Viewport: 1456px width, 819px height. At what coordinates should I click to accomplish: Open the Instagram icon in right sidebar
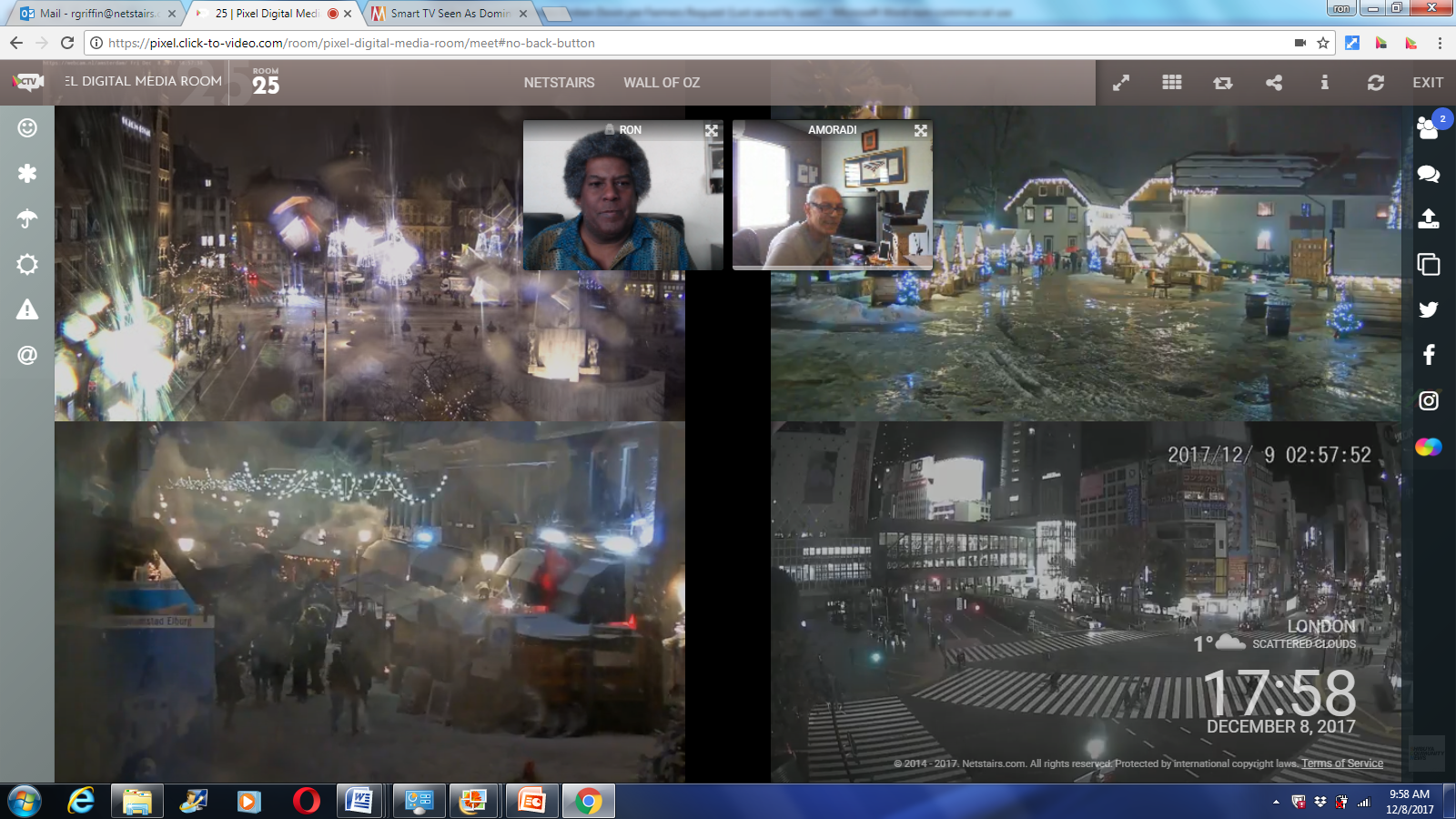(1429, 400)
